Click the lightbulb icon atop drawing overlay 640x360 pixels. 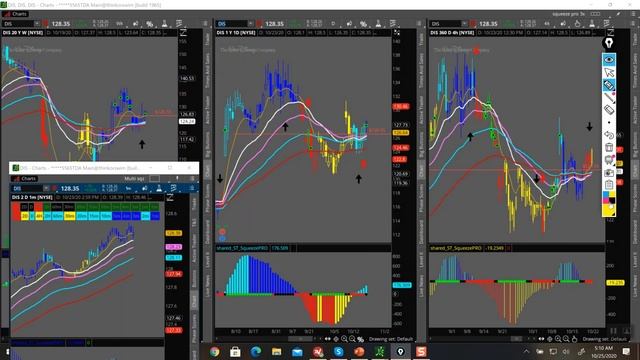coord(609,43)
